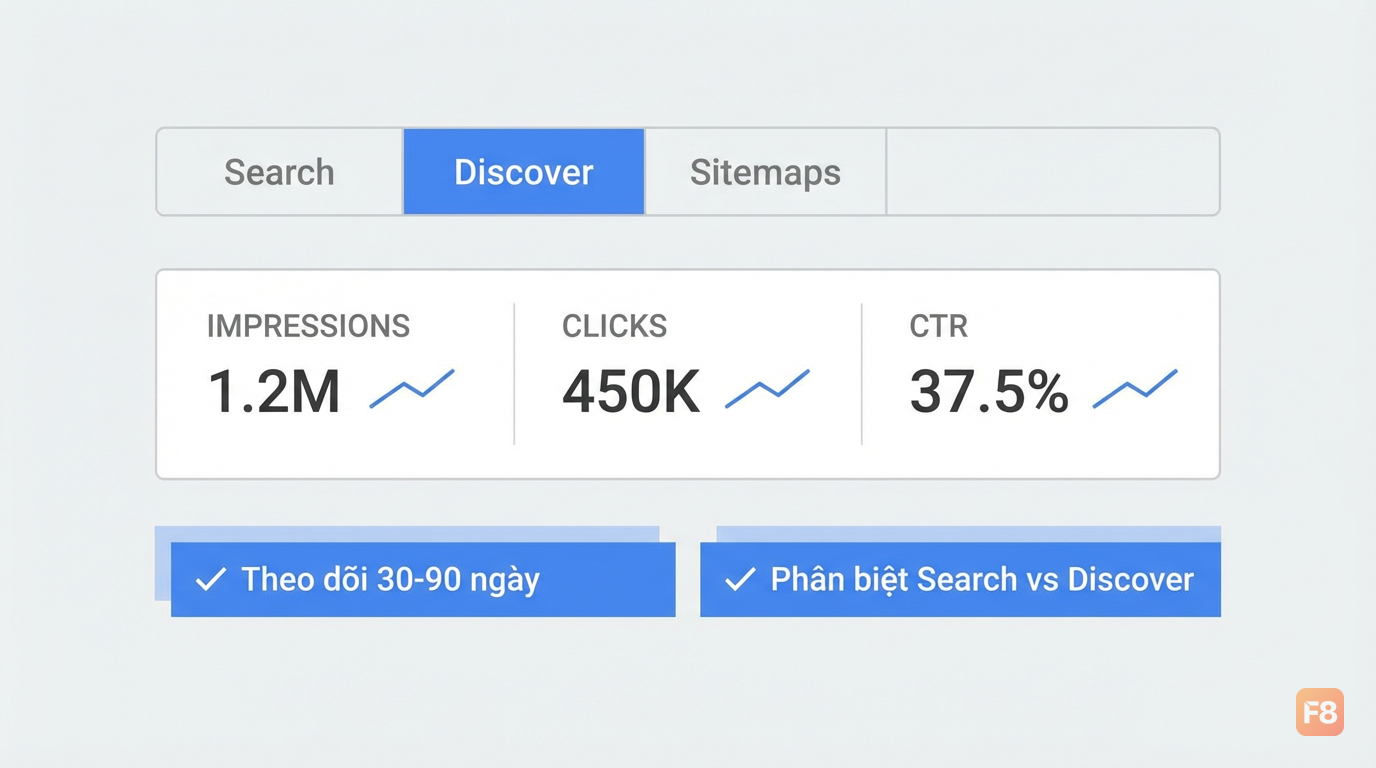Screen dimensions: 1376x768
Task: Click the Phân biệt Search vs Discover banner
Action: [x=960, y=579]
